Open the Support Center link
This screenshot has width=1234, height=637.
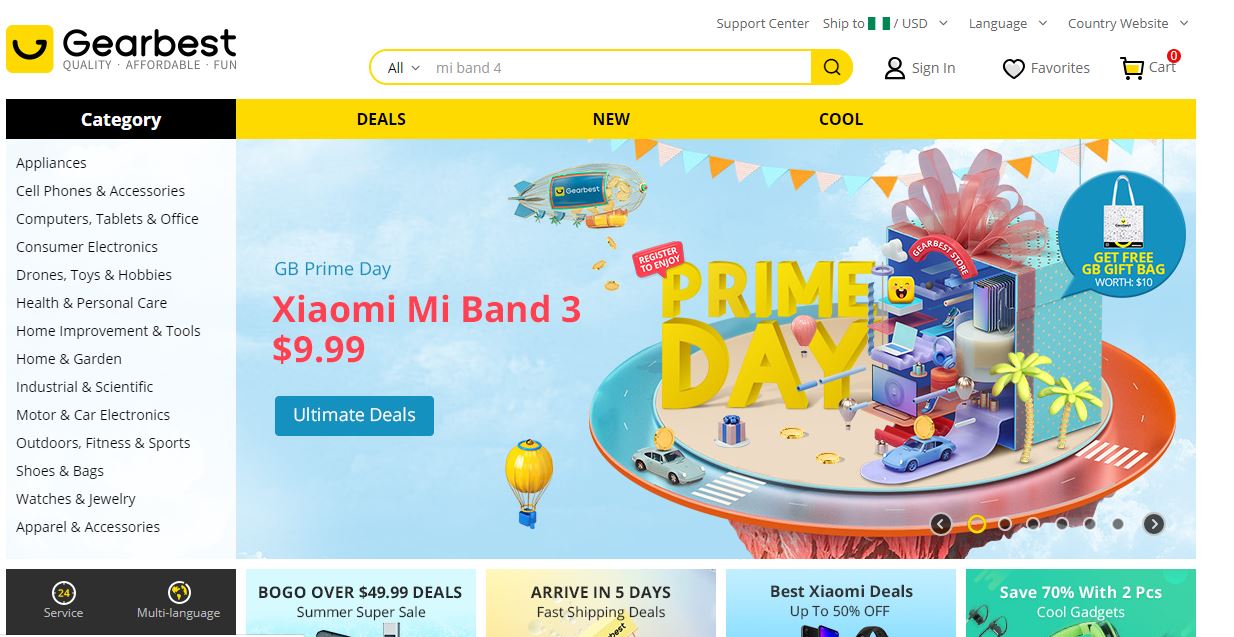[x=762, y=23]
